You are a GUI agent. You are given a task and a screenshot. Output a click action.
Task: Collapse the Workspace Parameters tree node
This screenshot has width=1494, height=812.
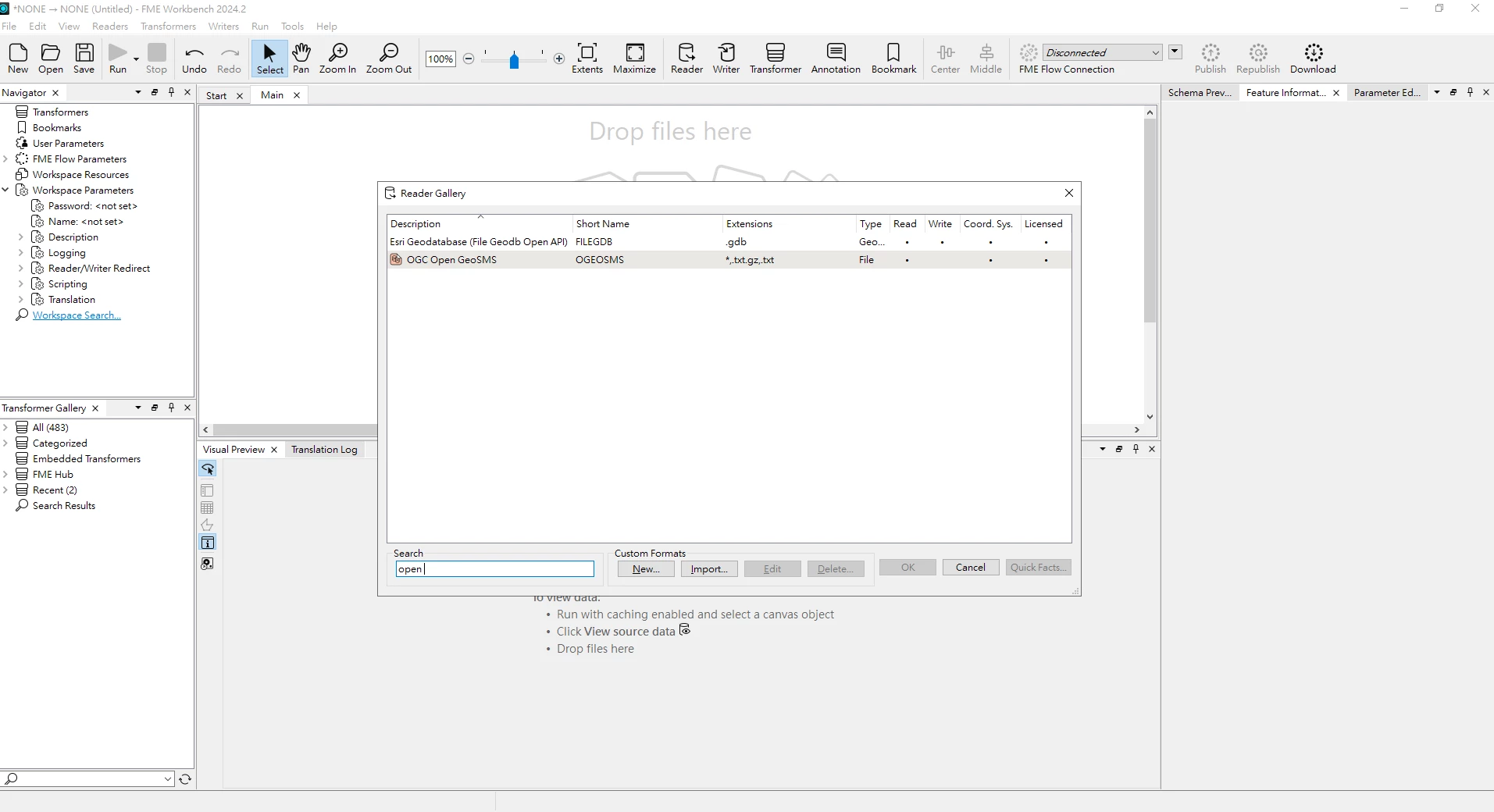5,190
